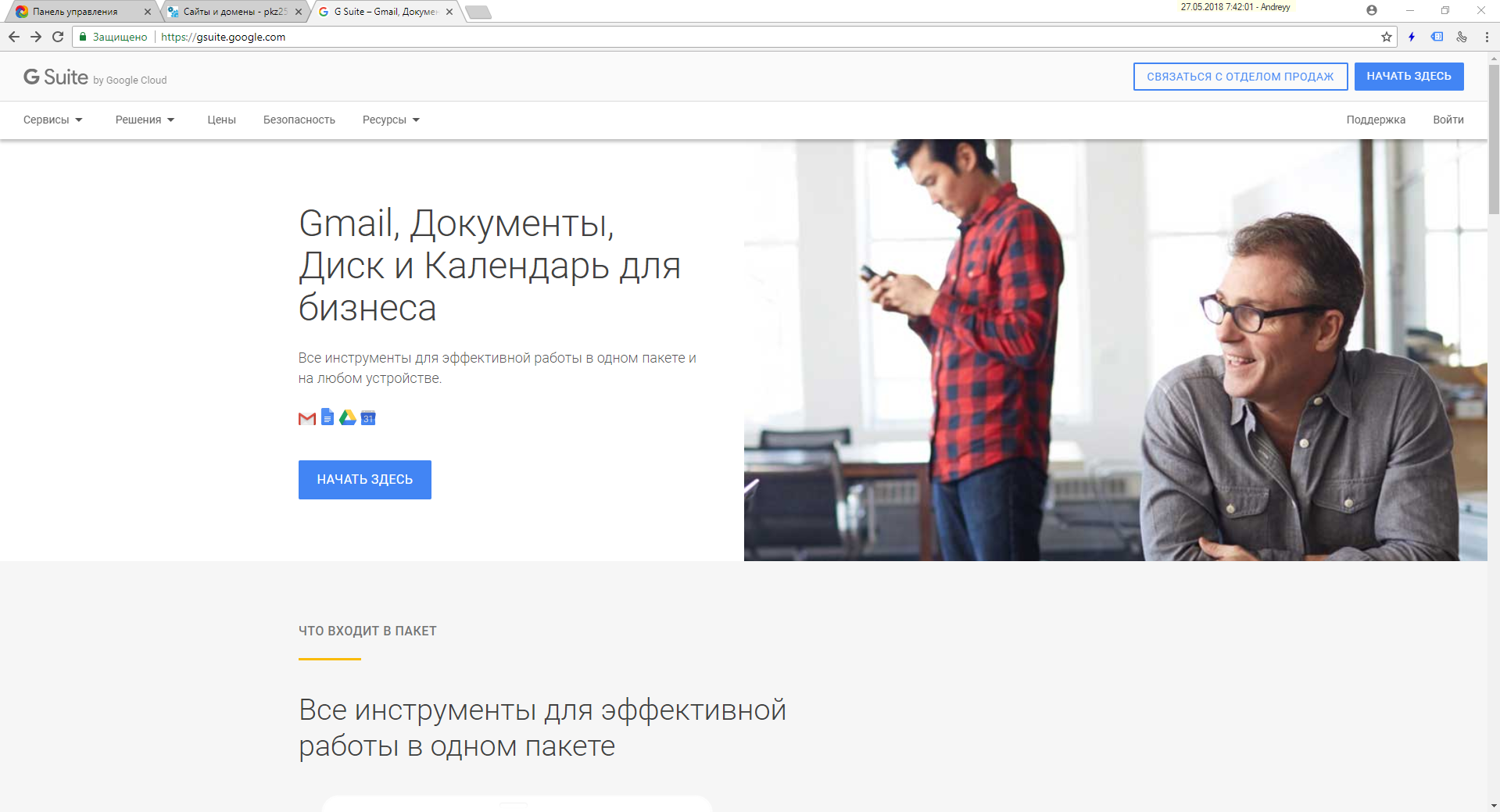Click the Google Docs icon
The width and height of the screenshot is (1500, 812).
[328, 417]
